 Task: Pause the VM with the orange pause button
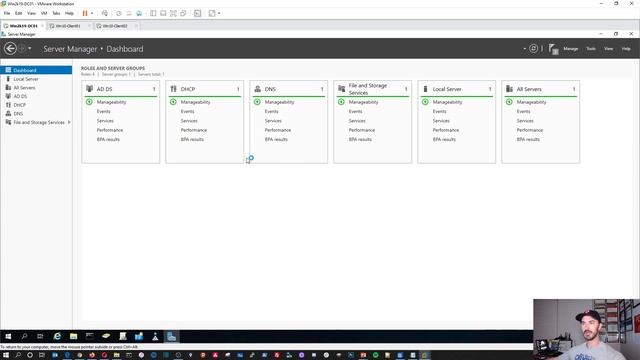point(85,13)
